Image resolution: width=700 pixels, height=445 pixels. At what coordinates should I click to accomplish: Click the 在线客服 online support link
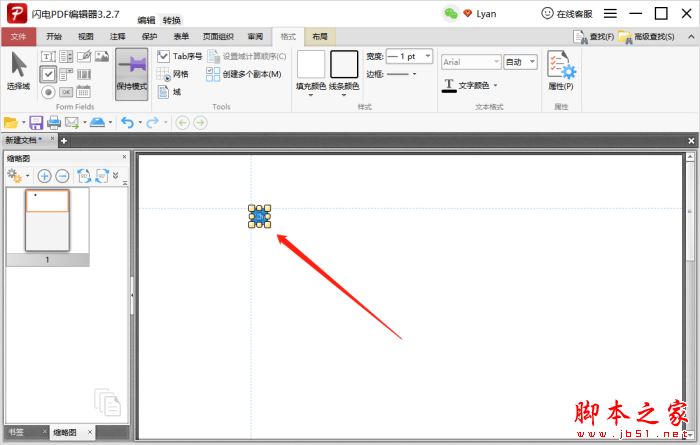click(x=567, y=14)
